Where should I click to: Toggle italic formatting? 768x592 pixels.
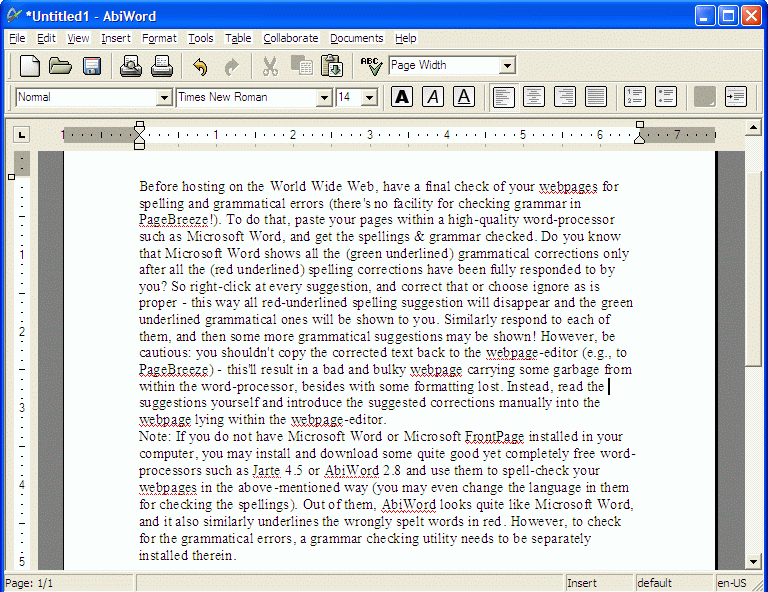pyautogui.click(x=433, y=97)
